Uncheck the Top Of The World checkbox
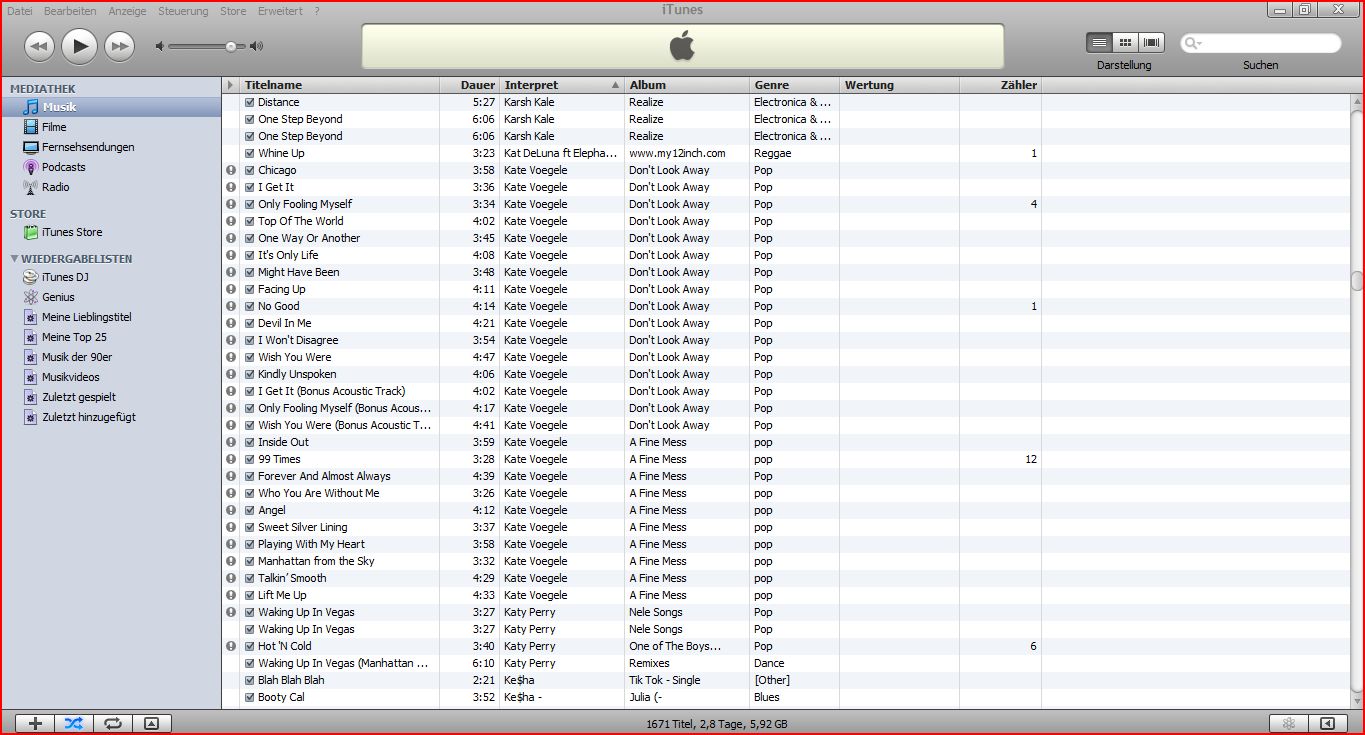 pos(250,221)
